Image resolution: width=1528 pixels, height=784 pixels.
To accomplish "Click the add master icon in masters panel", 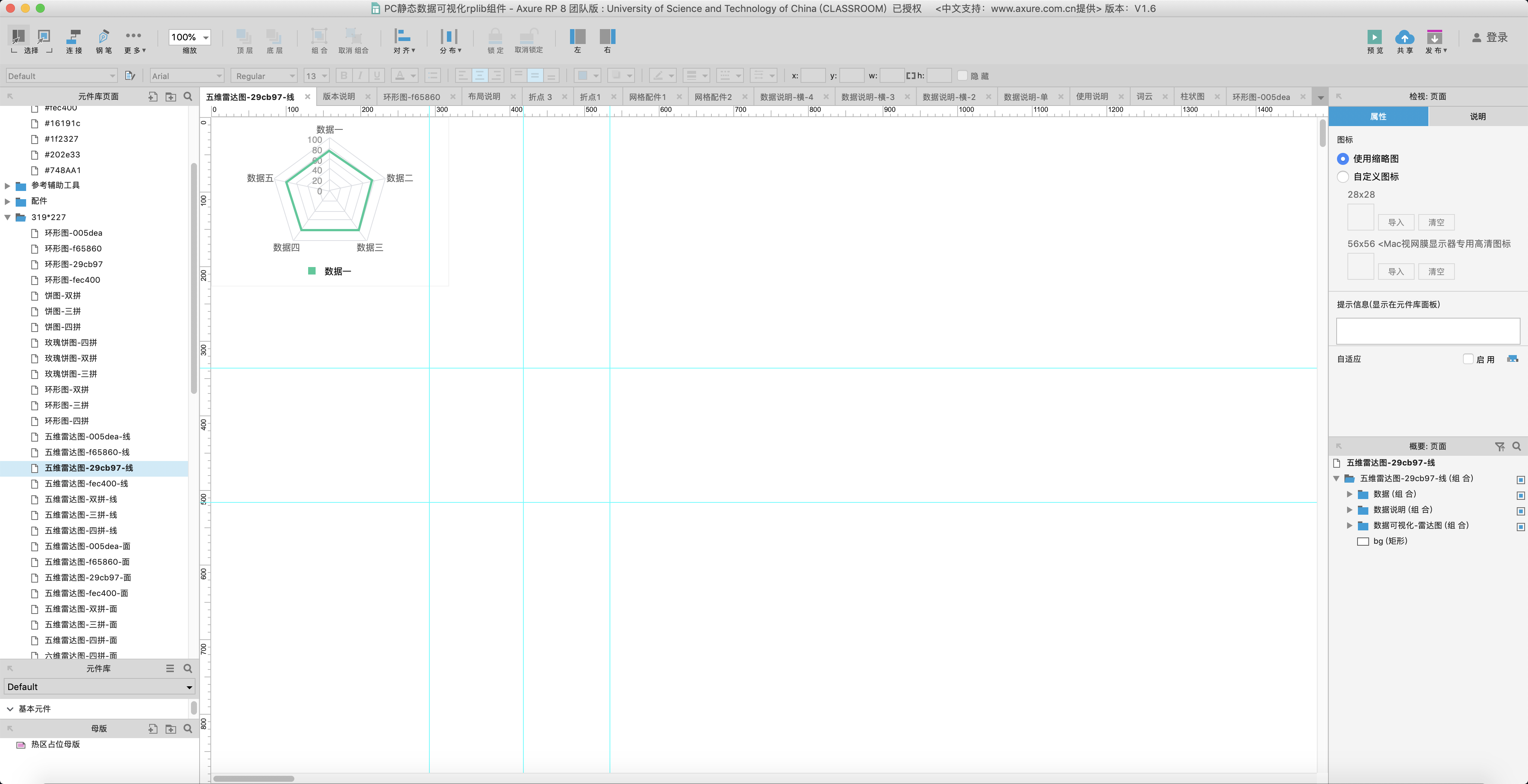I will click(x=153, y=729).
